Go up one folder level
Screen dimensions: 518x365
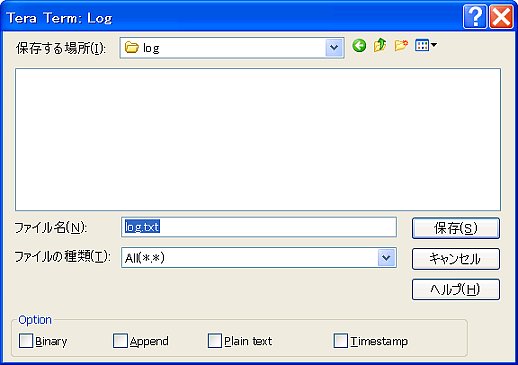[x=380, y=46]
